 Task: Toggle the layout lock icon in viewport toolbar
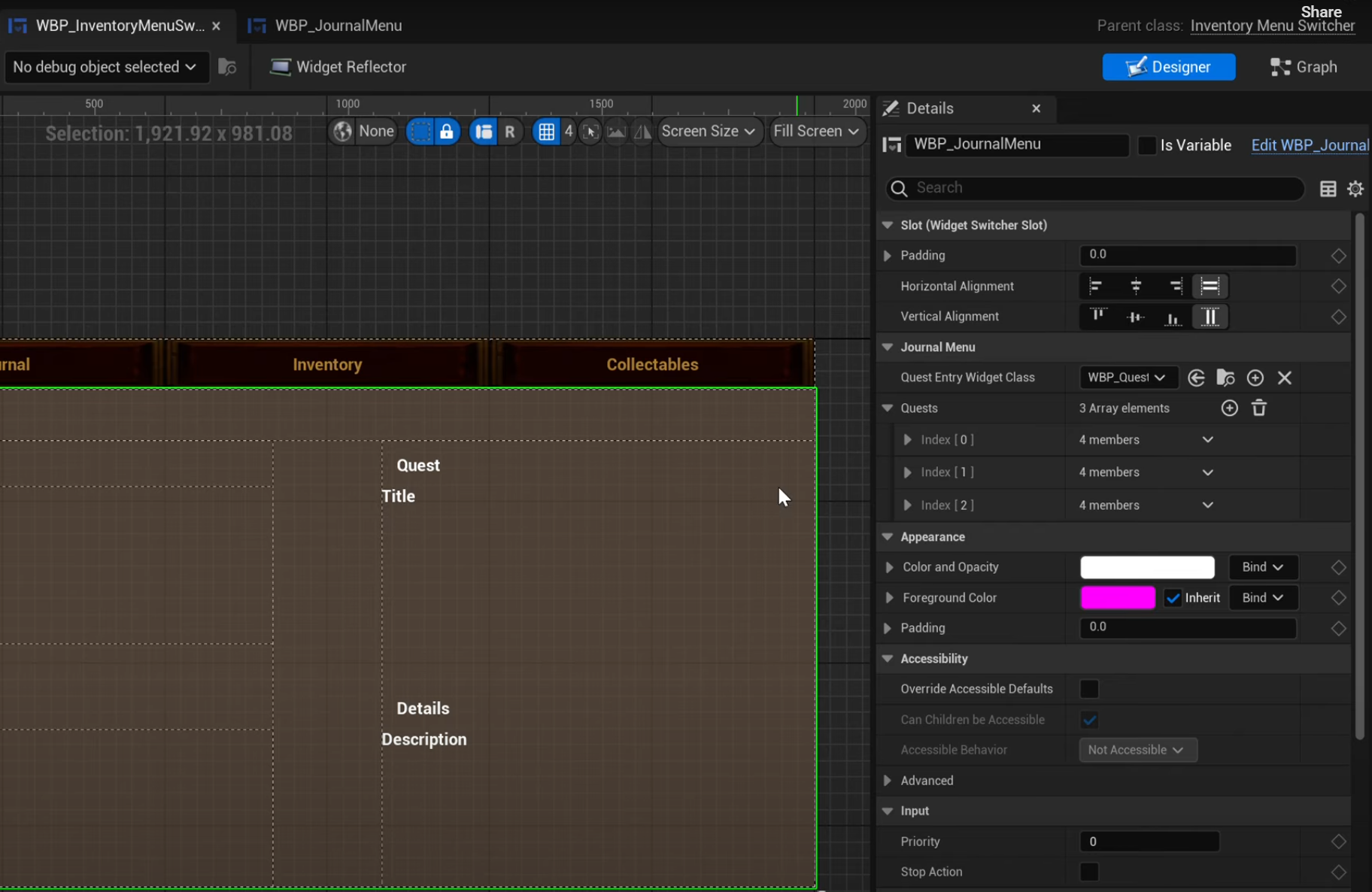[446, 132]
